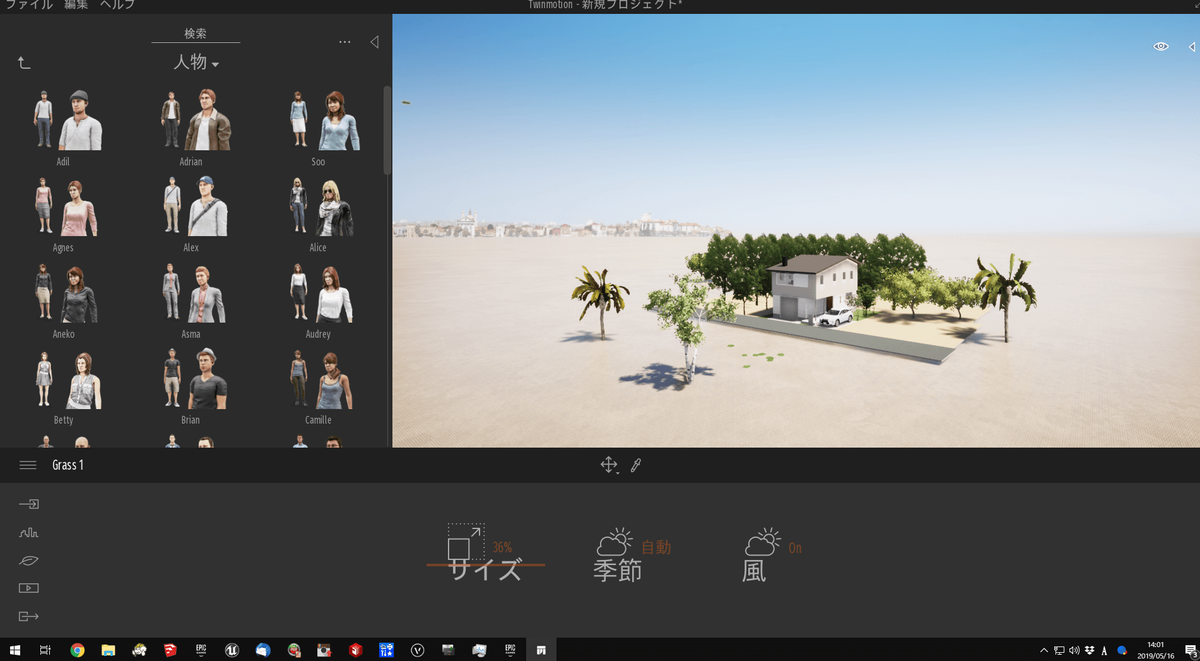Screen dimensions: 1200x661
Task: Adjust the 36% size slider bar
Action: (x=486, y=565)
